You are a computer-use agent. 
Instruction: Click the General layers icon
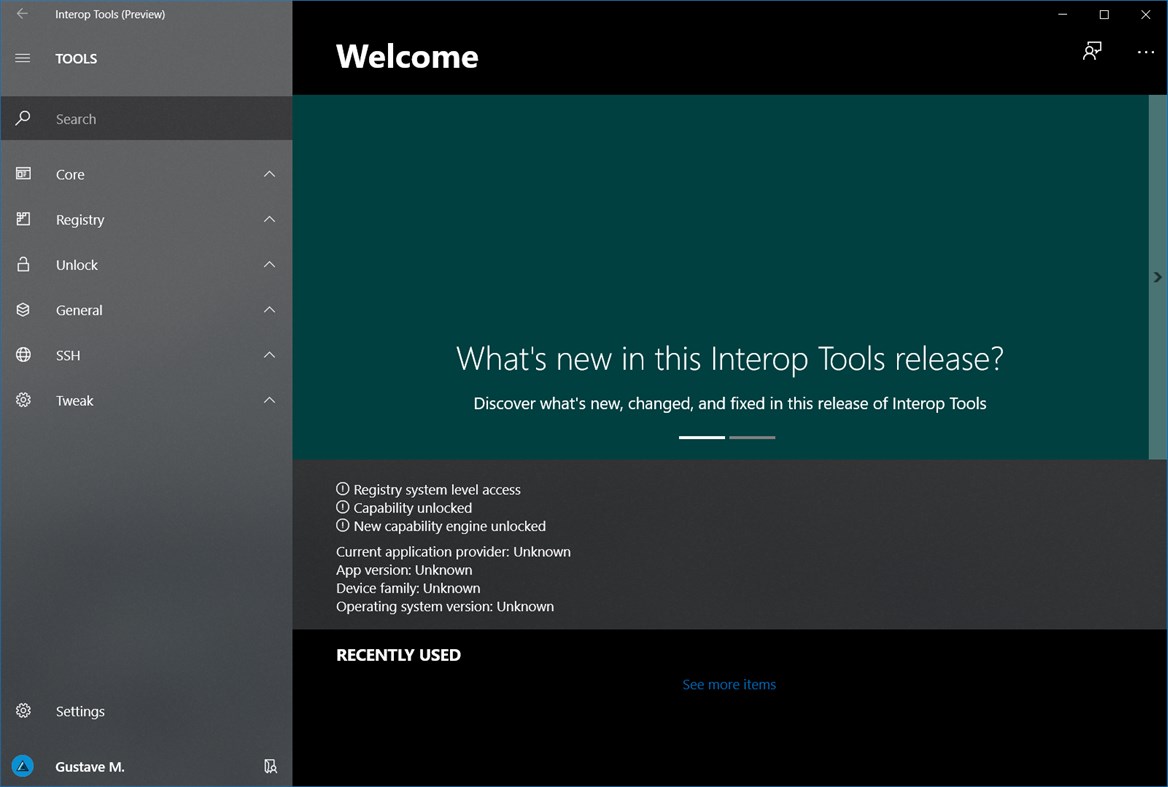click(23, 310)
